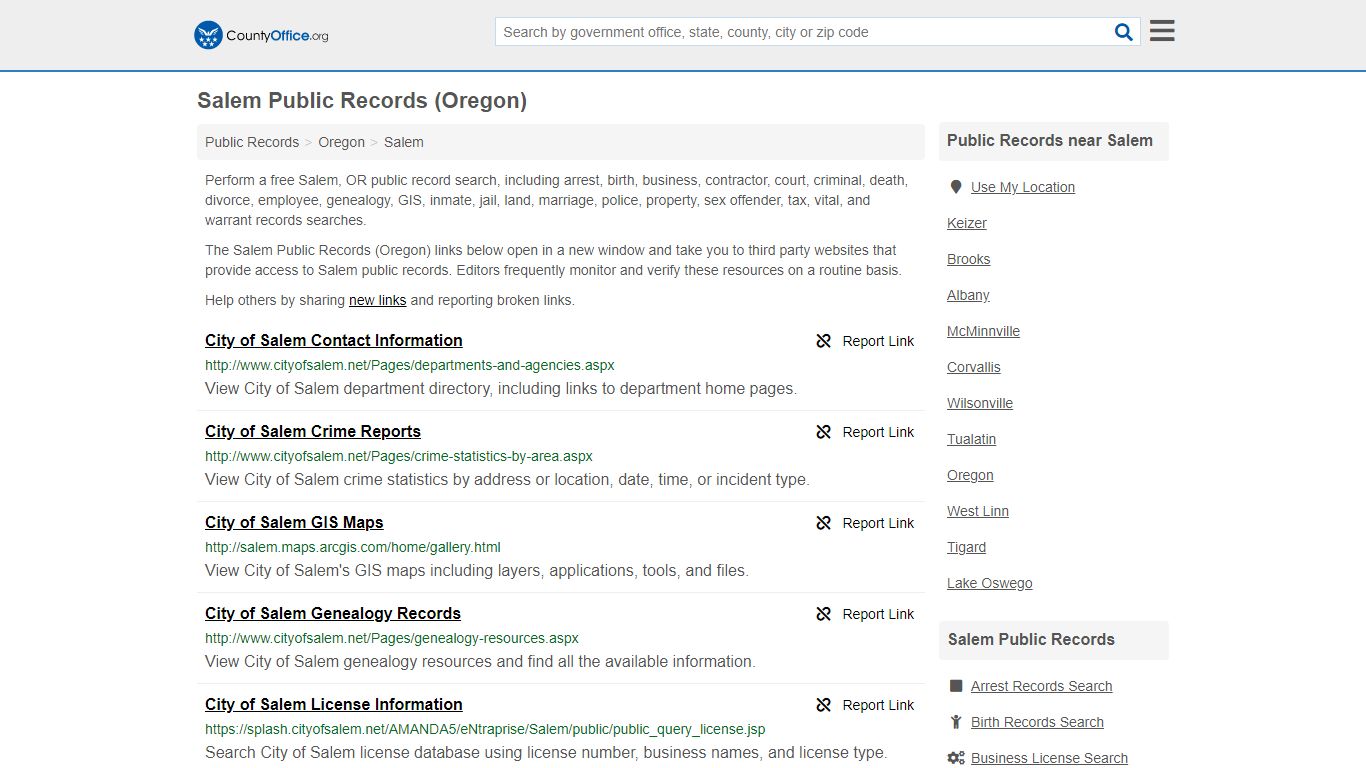This screenshot has width=1366, height=768.
Task: Open City of Salem Contact Information
Action: [334, 340]
